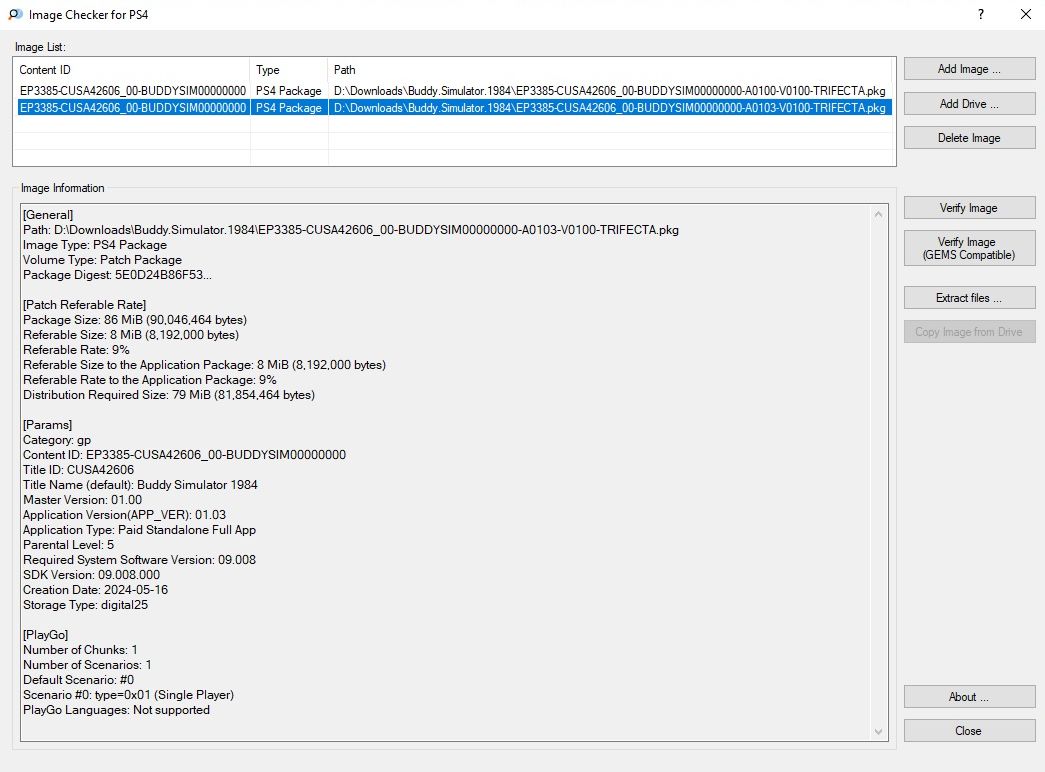Screen dimensions: 1045x772
Task: Sort list by Path column header
Action: (610, 69)
